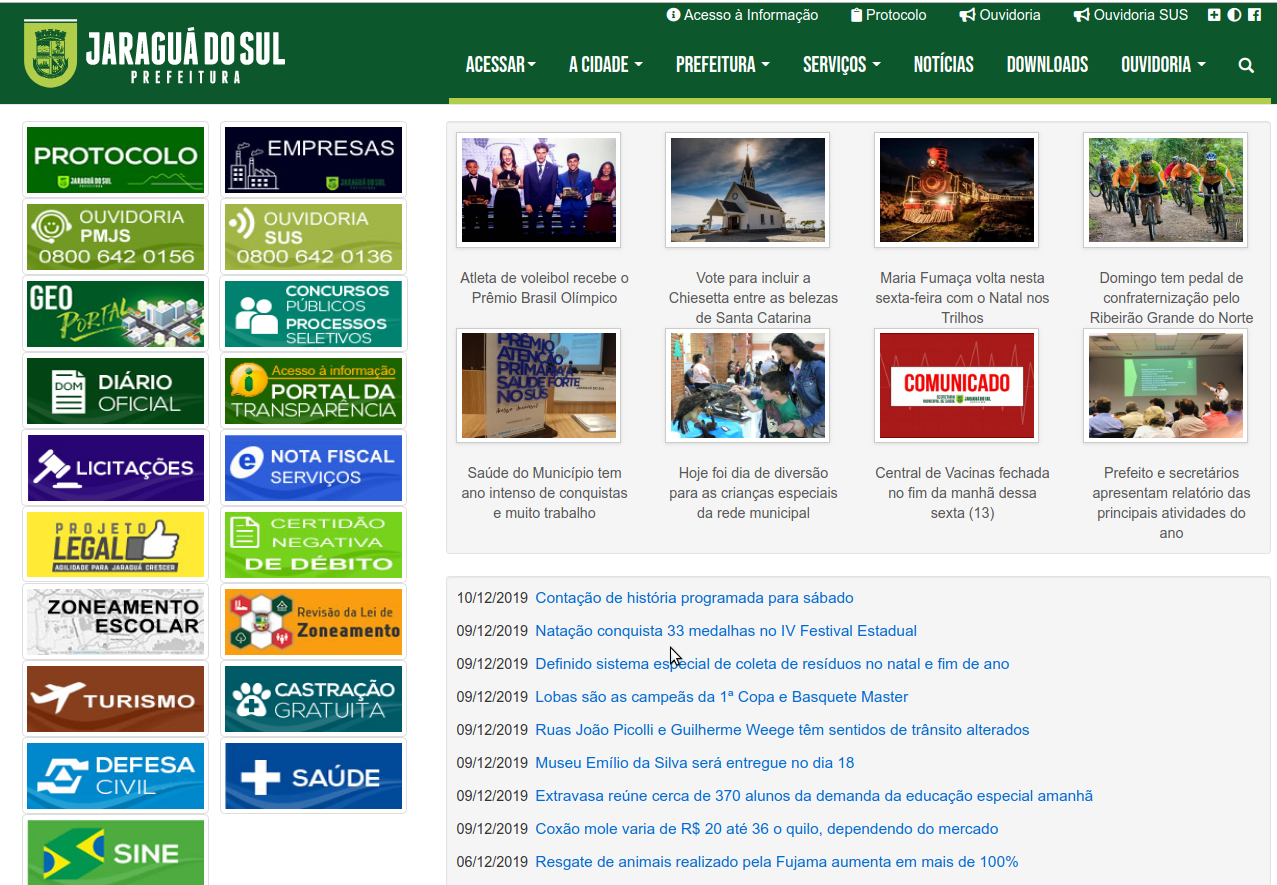
Task: Expand the A CIDADE dropdown menu
Action: pyautogui.click(x=606, y=65)
